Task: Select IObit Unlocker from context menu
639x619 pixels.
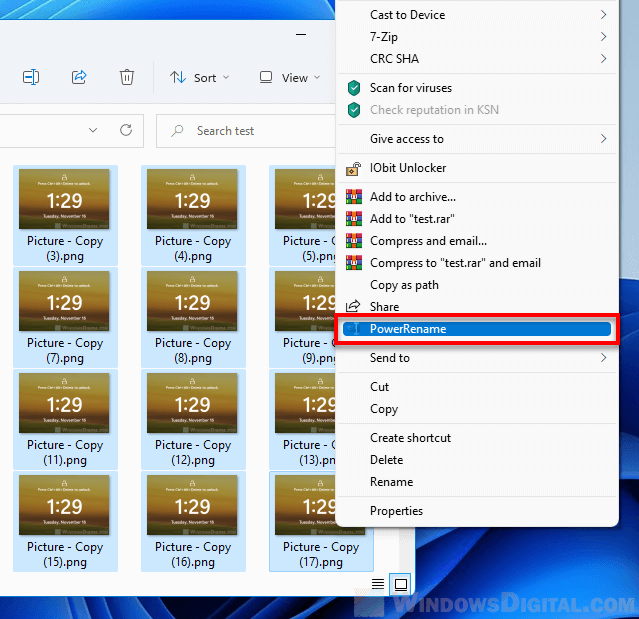Action: tap(477, 168)
